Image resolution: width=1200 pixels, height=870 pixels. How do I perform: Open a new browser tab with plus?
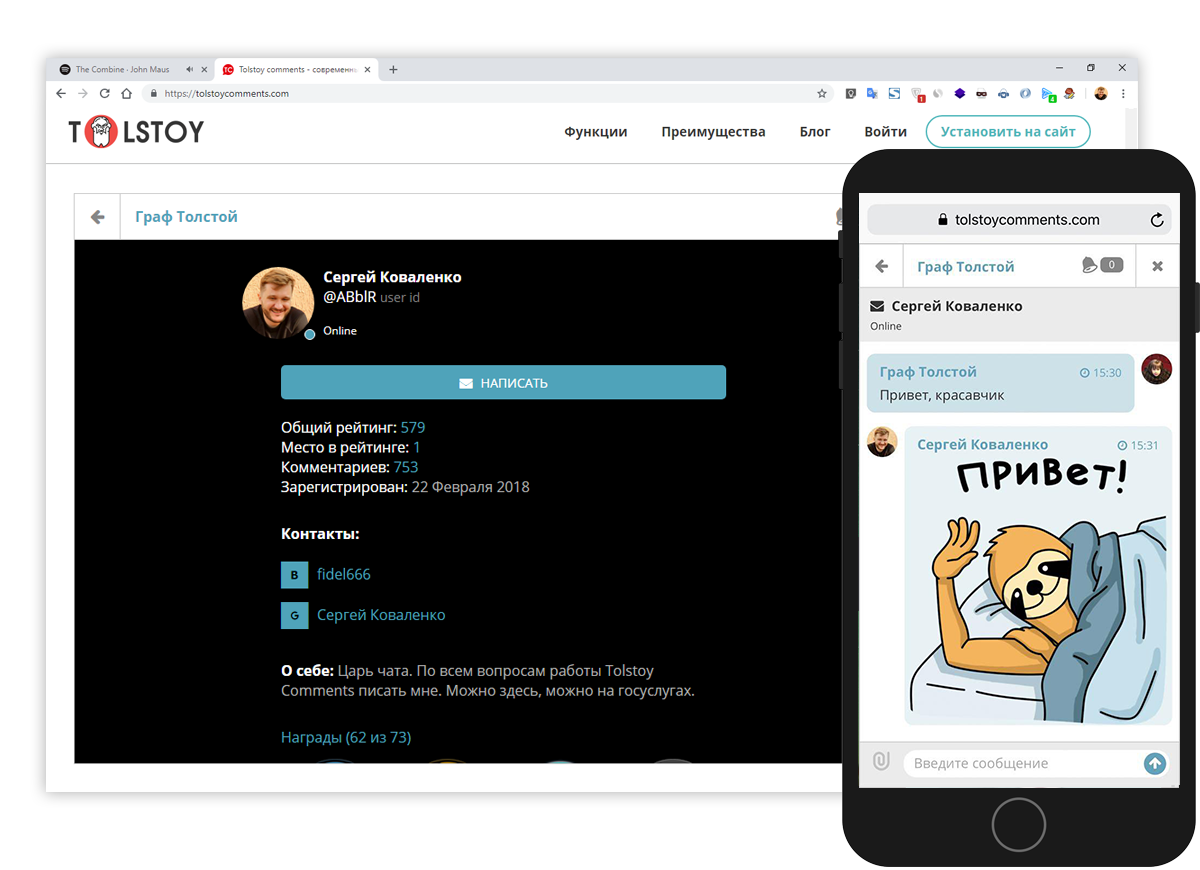pos(393,69)
